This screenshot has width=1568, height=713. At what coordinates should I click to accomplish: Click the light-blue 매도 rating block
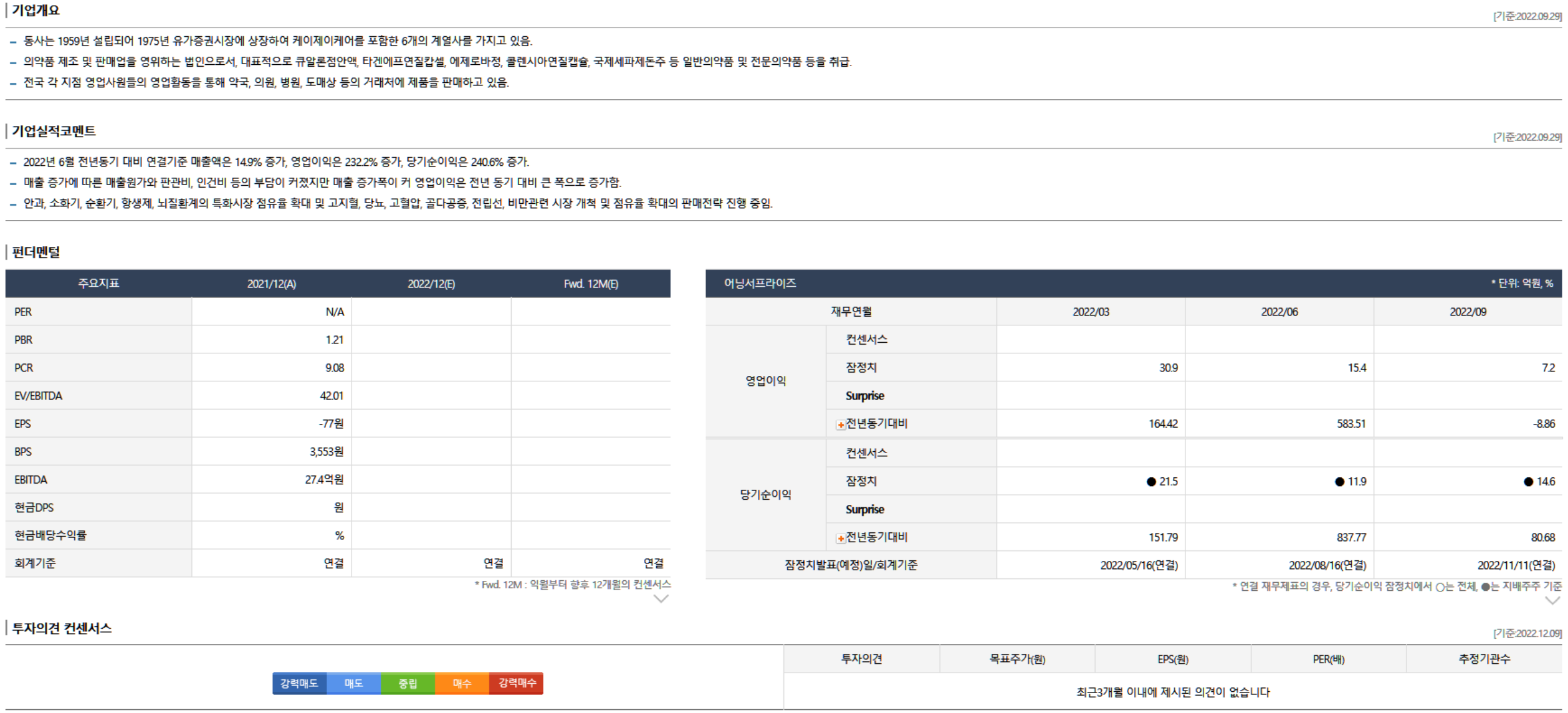click(x=353, y=684)
